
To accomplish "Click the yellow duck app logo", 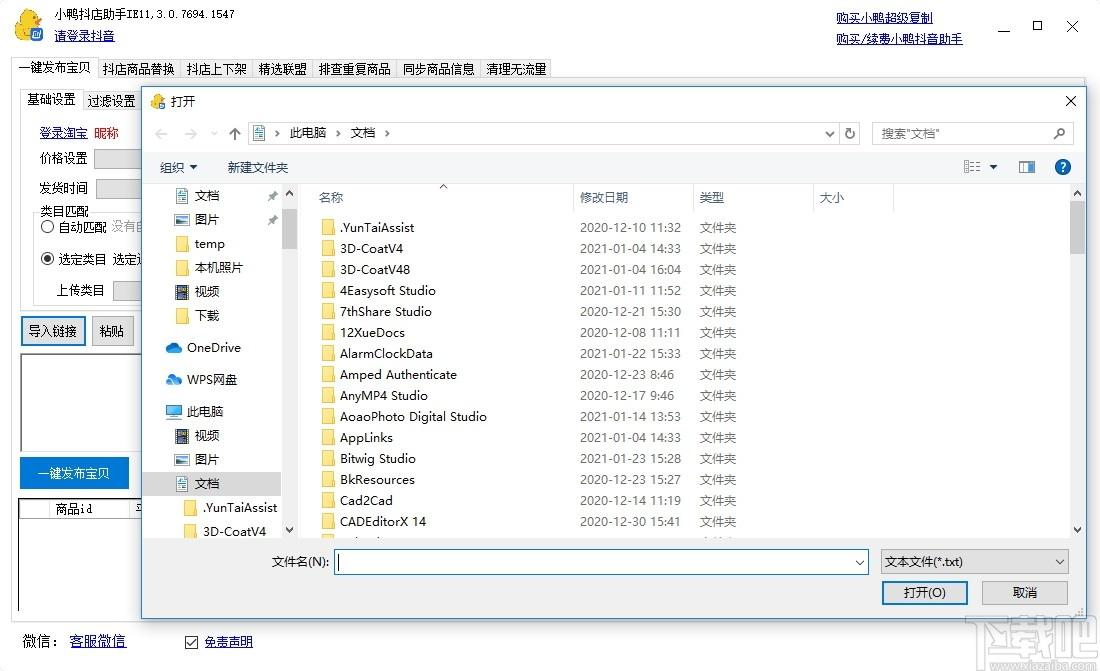I will coord(29,25).
